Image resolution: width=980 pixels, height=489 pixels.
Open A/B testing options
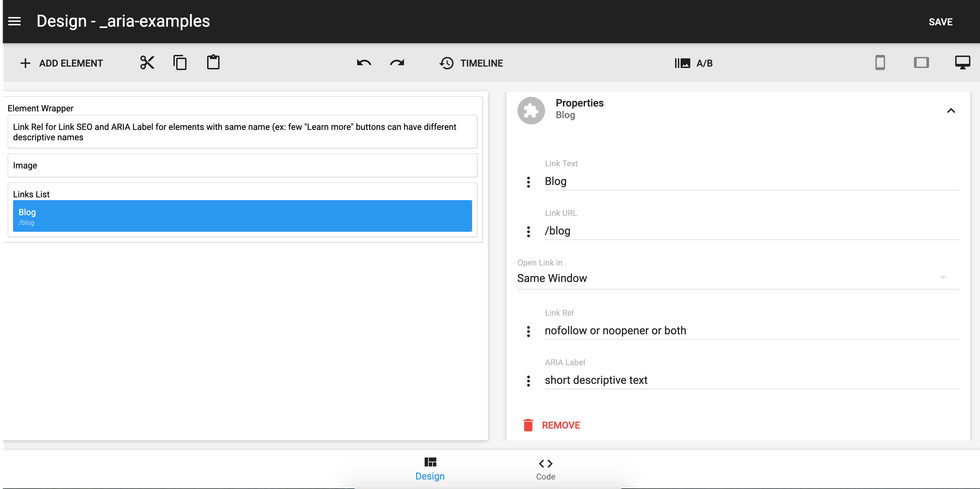tap(694, 63)
